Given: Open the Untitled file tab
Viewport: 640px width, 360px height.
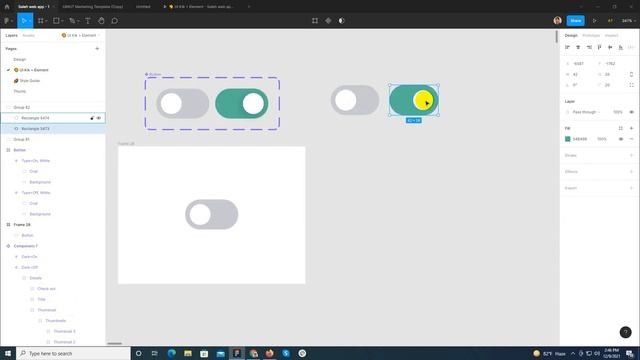Looking at the screenshot, I should [x=143, y=7].
